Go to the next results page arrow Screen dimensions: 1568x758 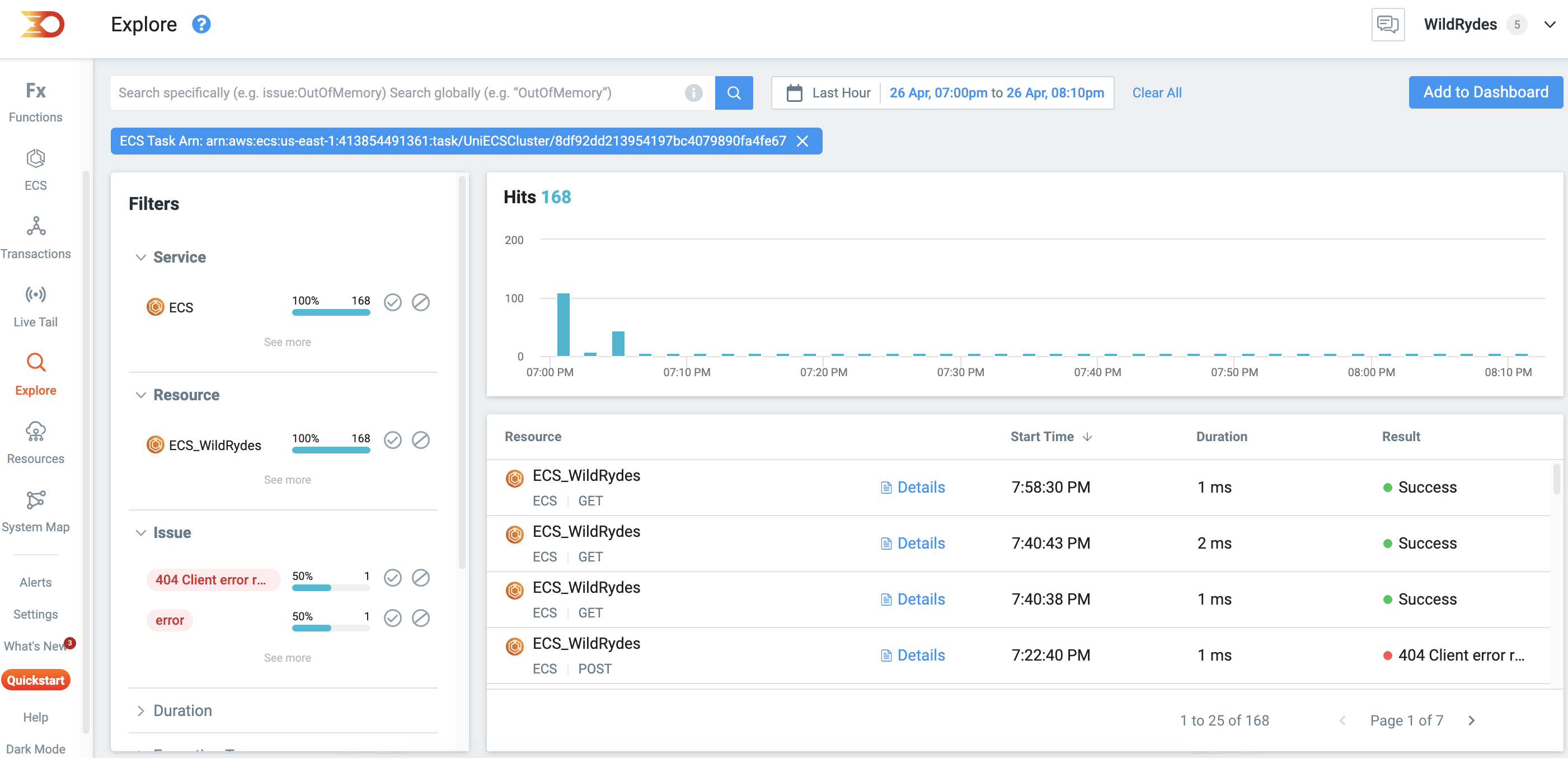pyautogui.click(x=1471, y=720)
